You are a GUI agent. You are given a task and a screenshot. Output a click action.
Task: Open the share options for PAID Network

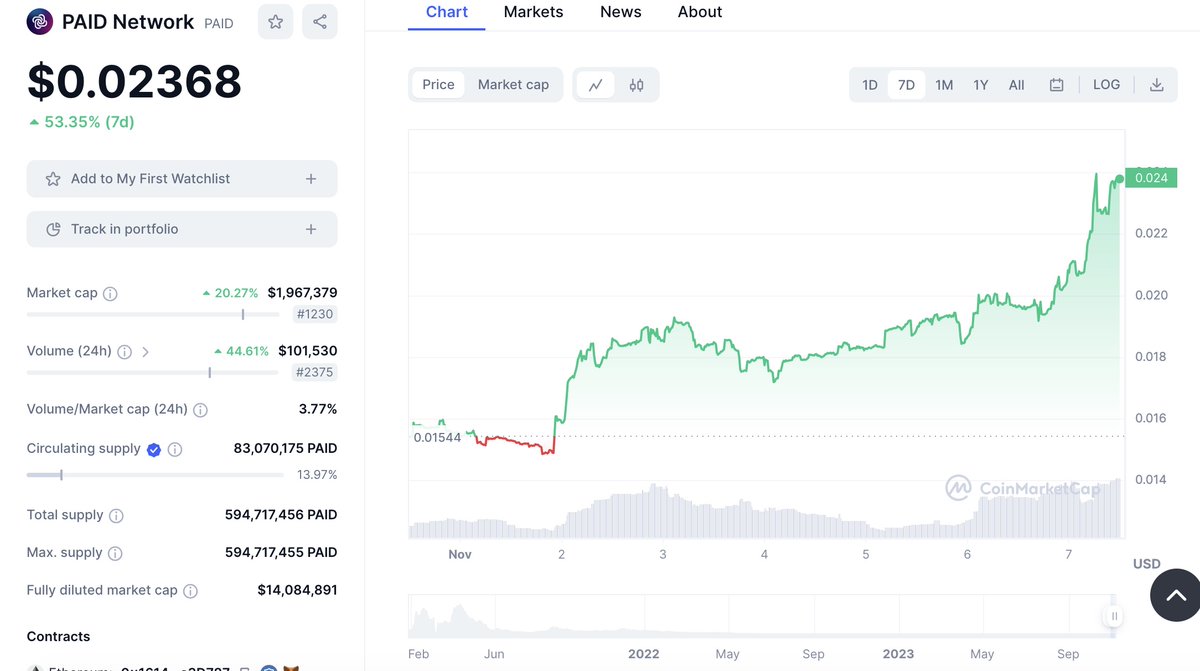click(320, 22)
